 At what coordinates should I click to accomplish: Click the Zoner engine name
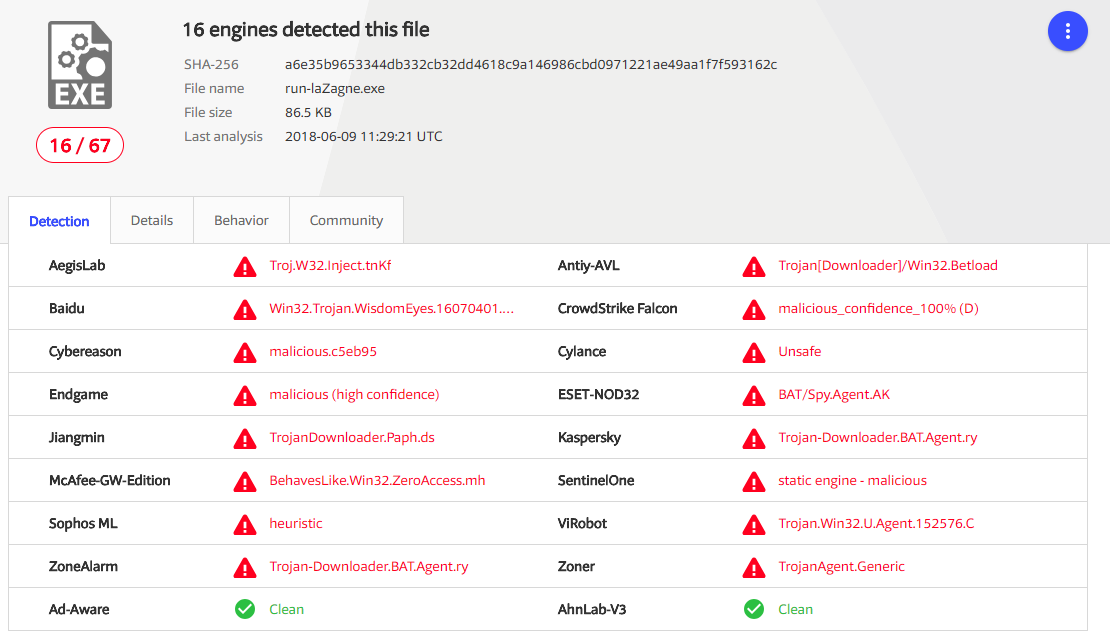576,567
